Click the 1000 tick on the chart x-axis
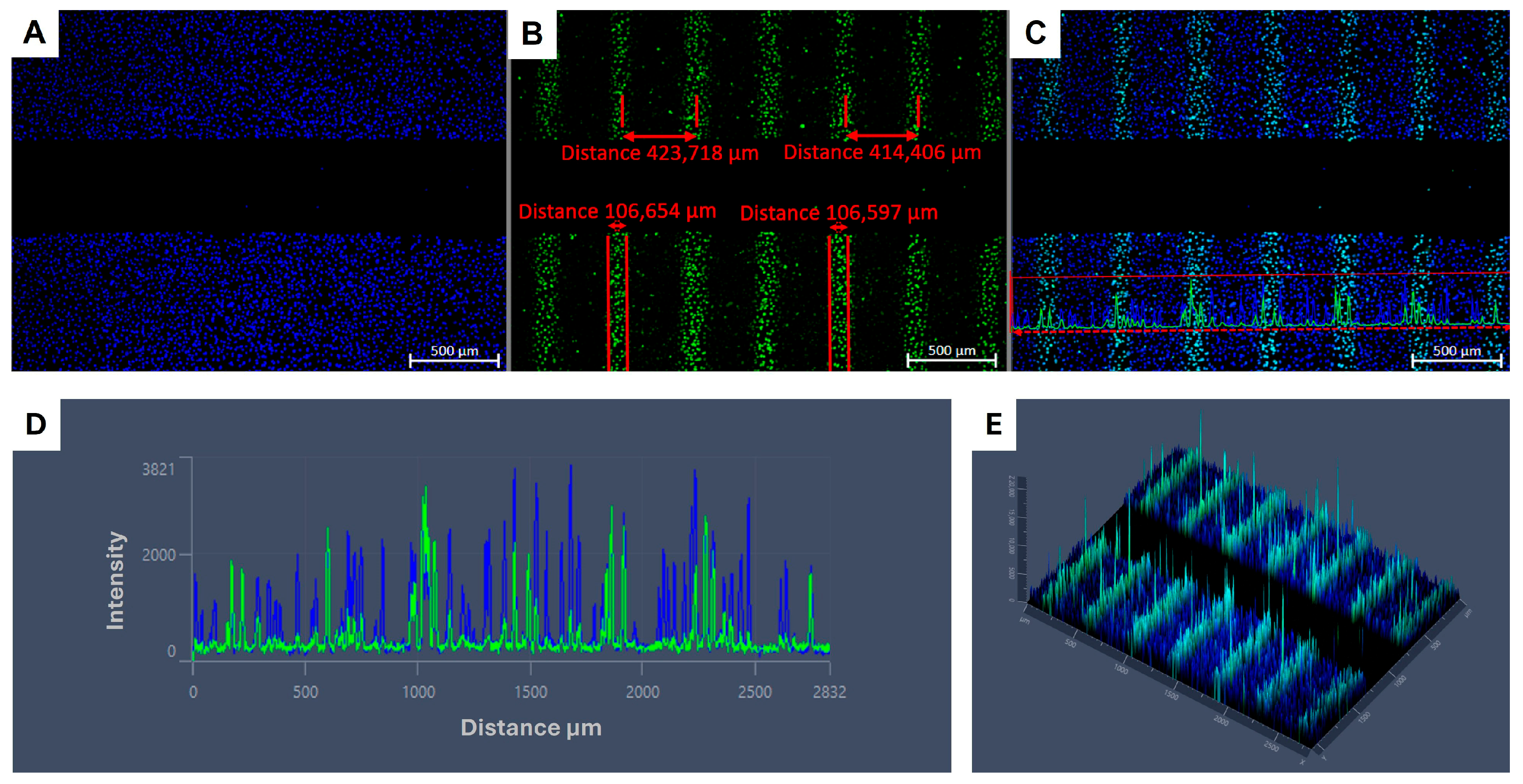This screenshot has height=784, width=1523. (419, 692)
